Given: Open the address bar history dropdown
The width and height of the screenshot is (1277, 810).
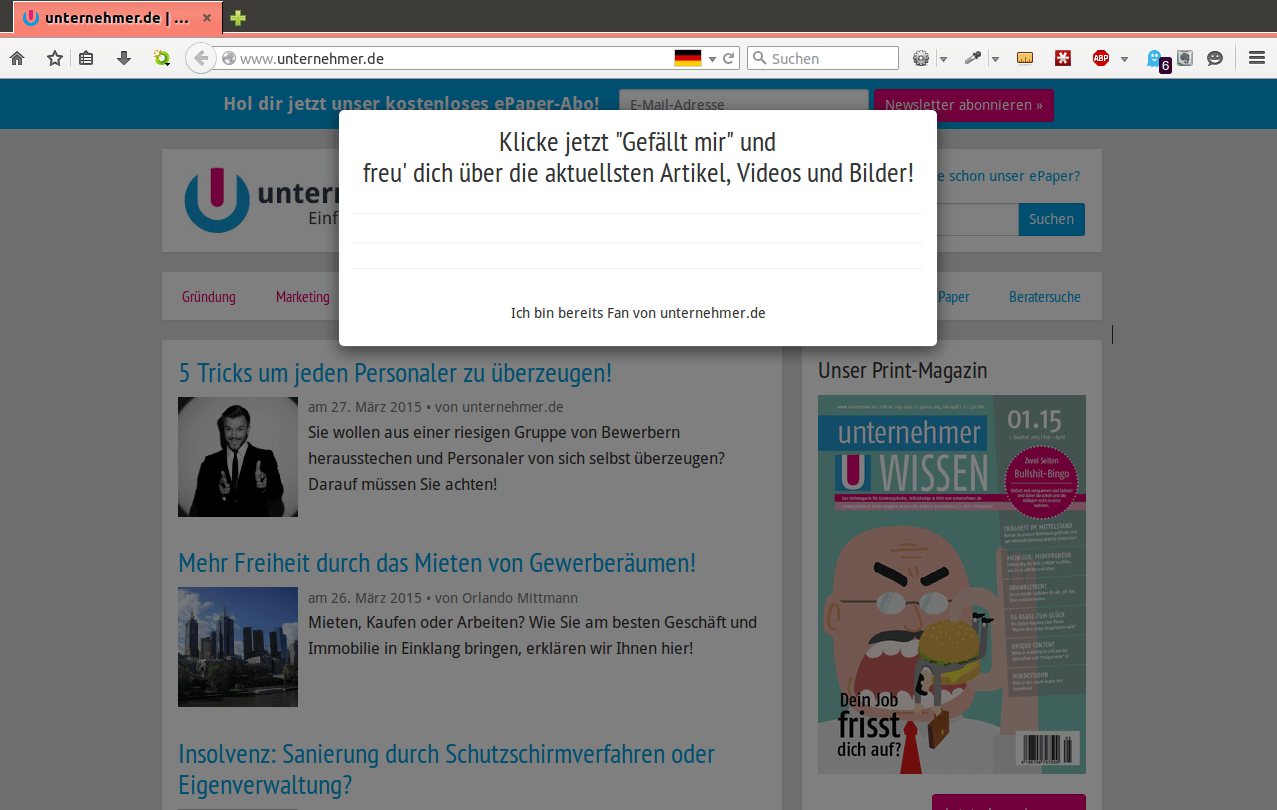Looking at the screenshot, I should [x=712, y=59].
